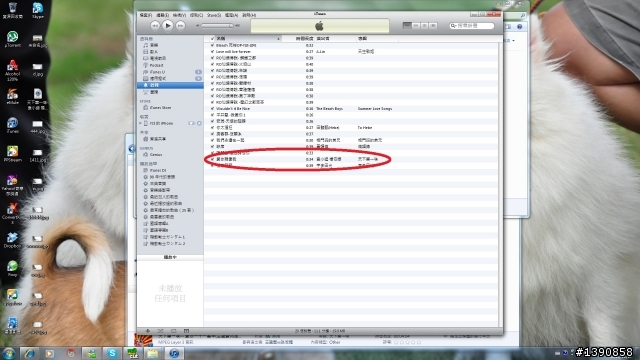Click the Now Playing panel header
The width and height of the screenshot is (640, 360).
[x=170, y=257]
